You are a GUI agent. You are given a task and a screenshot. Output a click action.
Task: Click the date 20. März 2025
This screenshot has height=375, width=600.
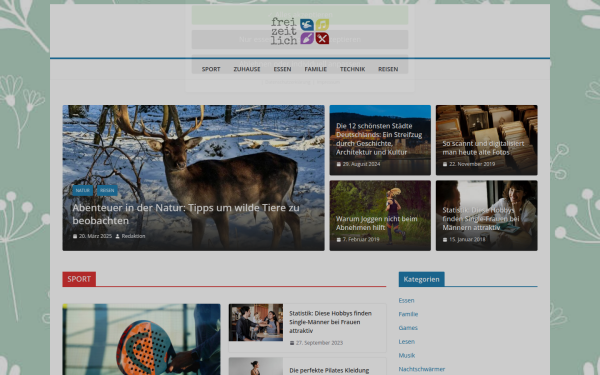[95, 236]
